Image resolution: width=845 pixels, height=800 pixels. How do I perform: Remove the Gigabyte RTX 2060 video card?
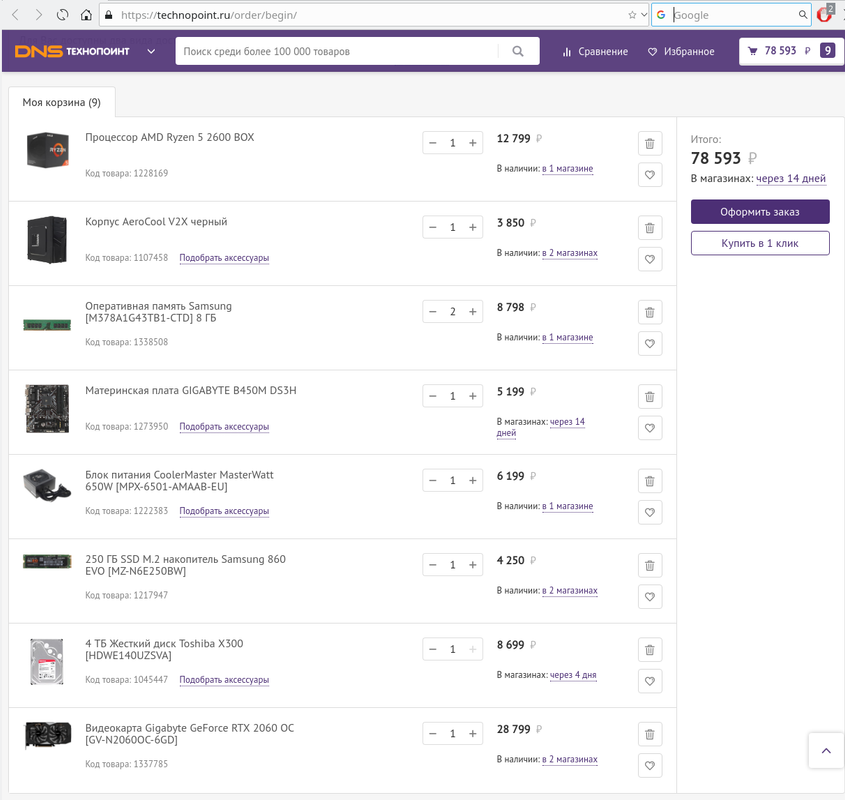coord(649,734)
